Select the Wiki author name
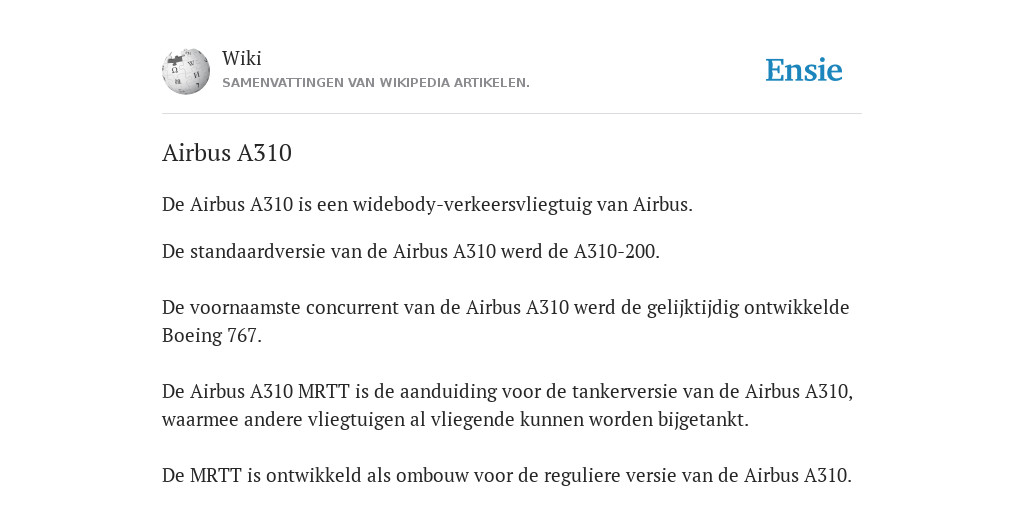This screenshot has width=1024, height=512. point(242,58)
